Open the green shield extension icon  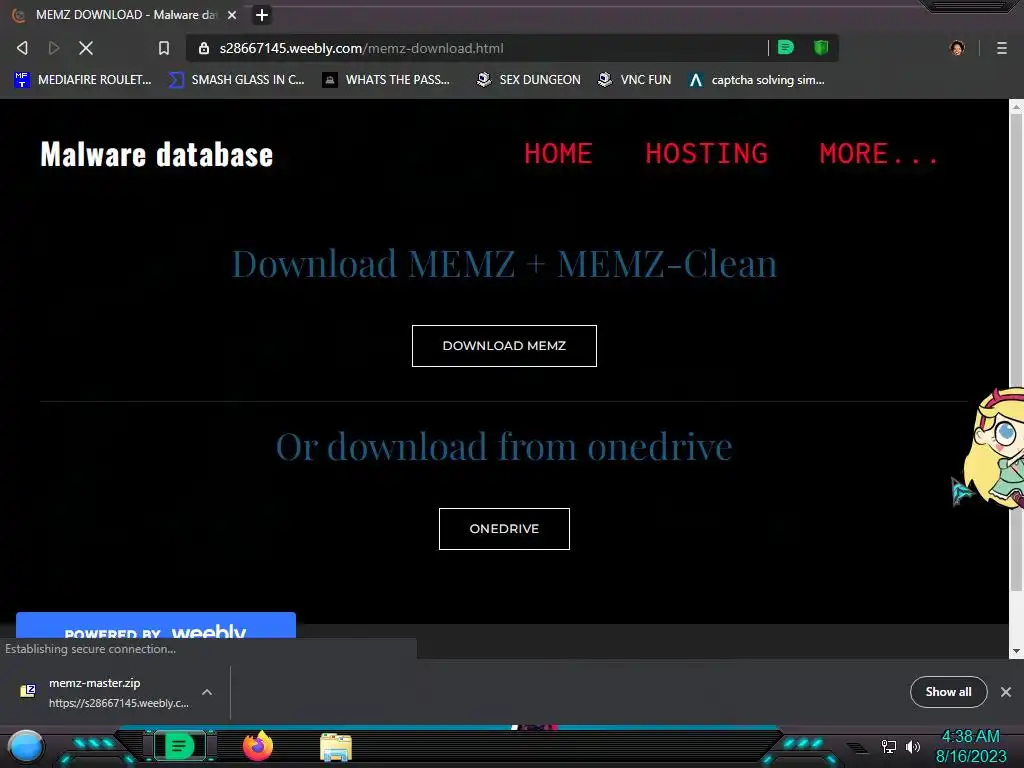(x=821, y=47)
